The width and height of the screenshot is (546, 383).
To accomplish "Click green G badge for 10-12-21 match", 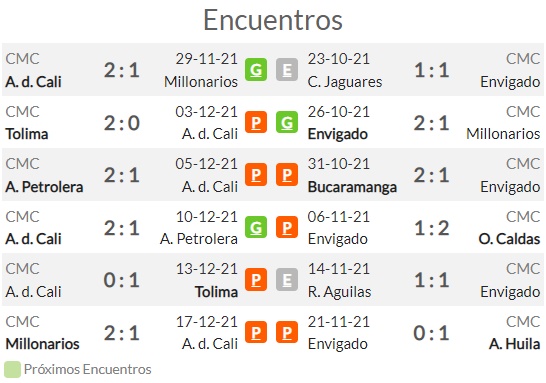I will pos(256,227).
